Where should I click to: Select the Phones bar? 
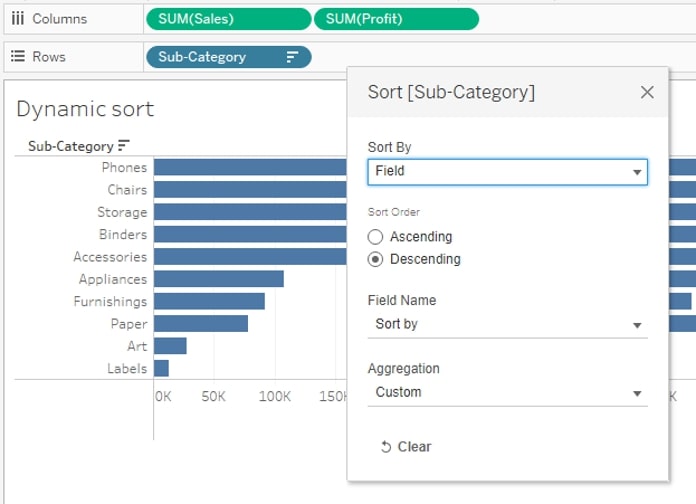pyautogui.click(x=250, y=167)
